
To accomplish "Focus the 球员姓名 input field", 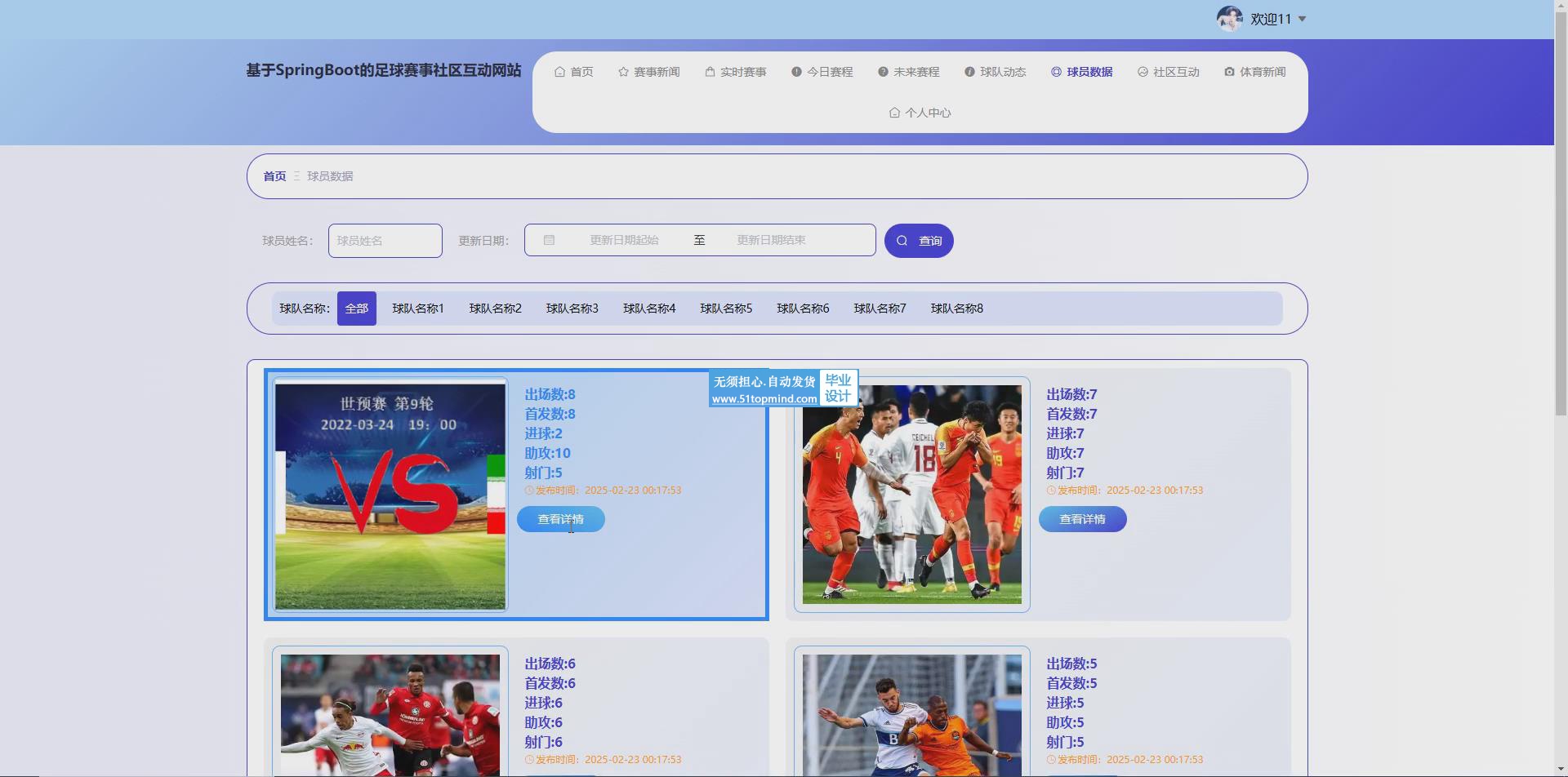I will click(x=385, y=241).
